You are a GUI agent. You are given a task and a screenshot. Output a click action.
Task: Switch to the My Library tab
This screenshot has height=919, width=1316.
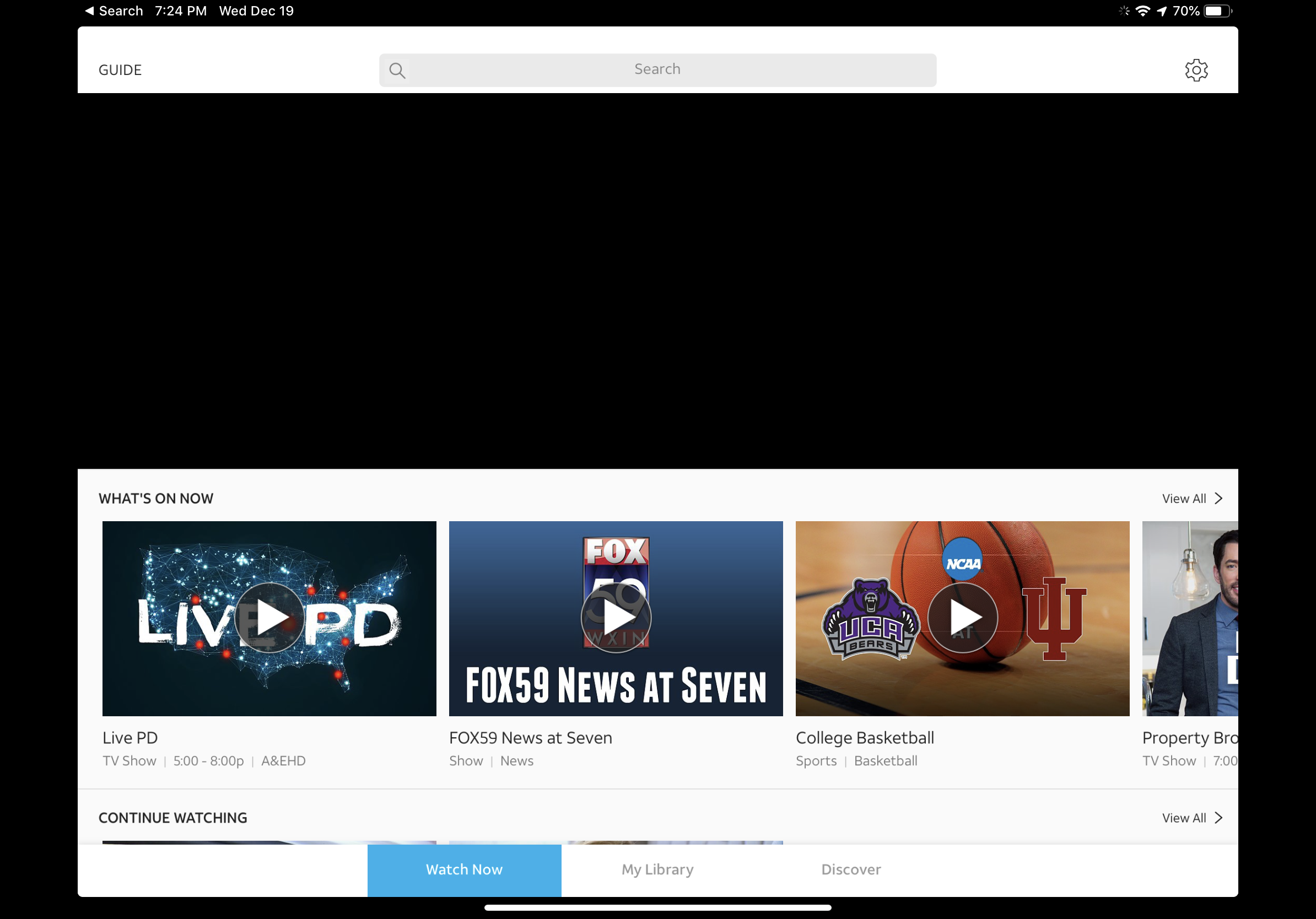pyautogui.click(x=657, y=870)
